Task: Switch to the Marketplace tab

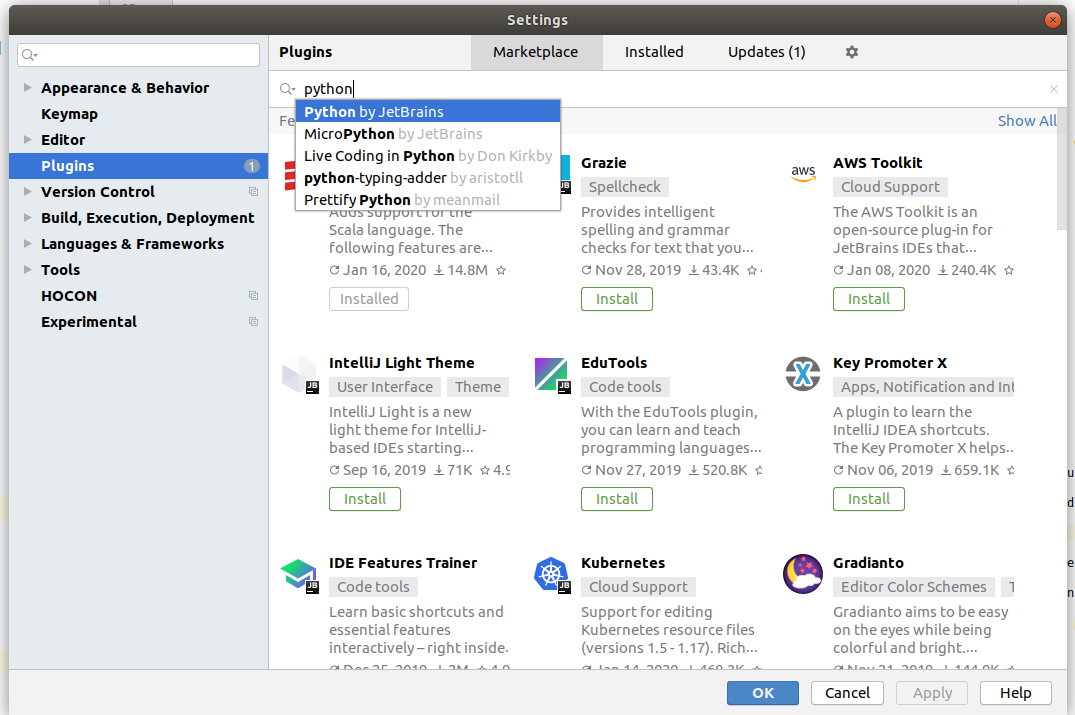Action: click(x=536, y=52)
